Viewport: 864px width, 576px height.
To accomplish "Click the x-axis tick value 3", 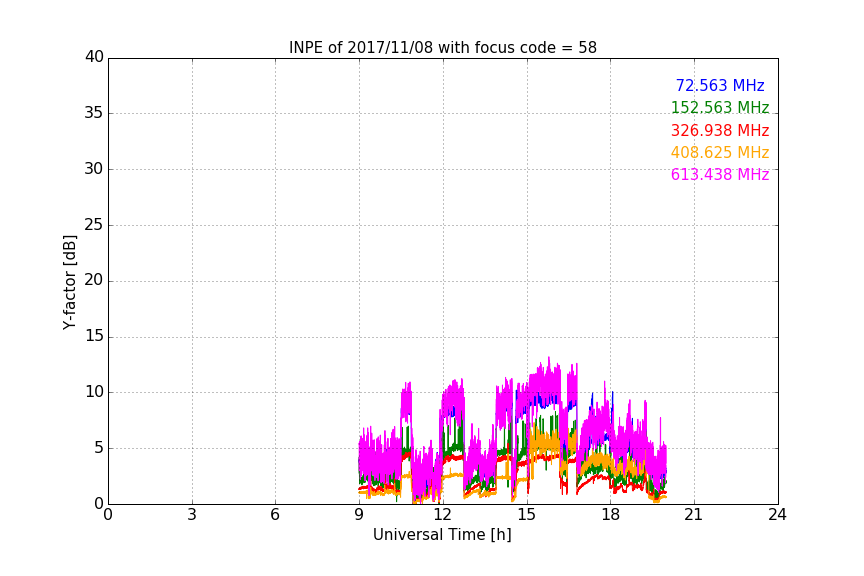I will click(x=192, y=515).
